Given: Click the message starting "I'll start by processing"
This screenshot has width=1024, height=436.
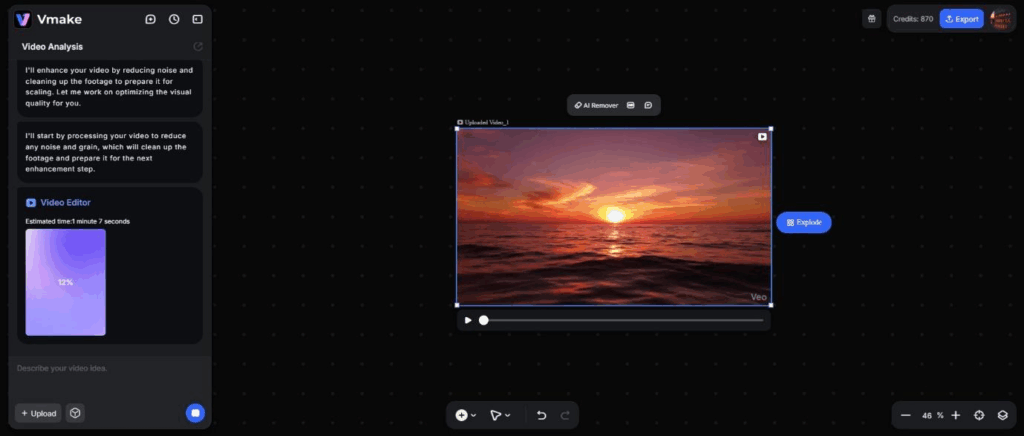Looking at the screenshot, I should pos(109,152).
